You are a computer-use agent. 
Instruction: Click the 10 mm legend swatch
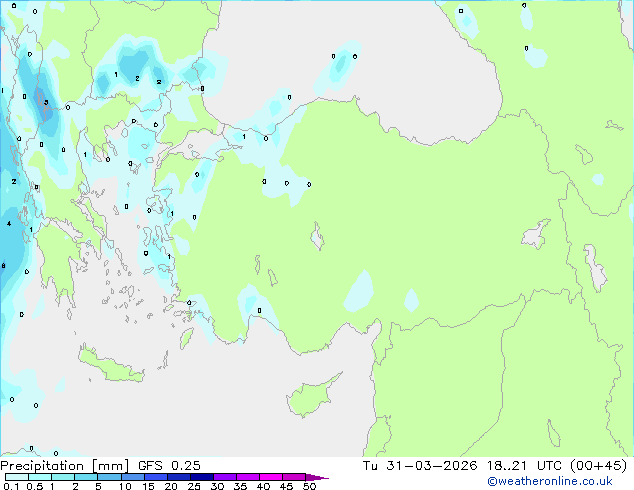(x=132, y=477)
